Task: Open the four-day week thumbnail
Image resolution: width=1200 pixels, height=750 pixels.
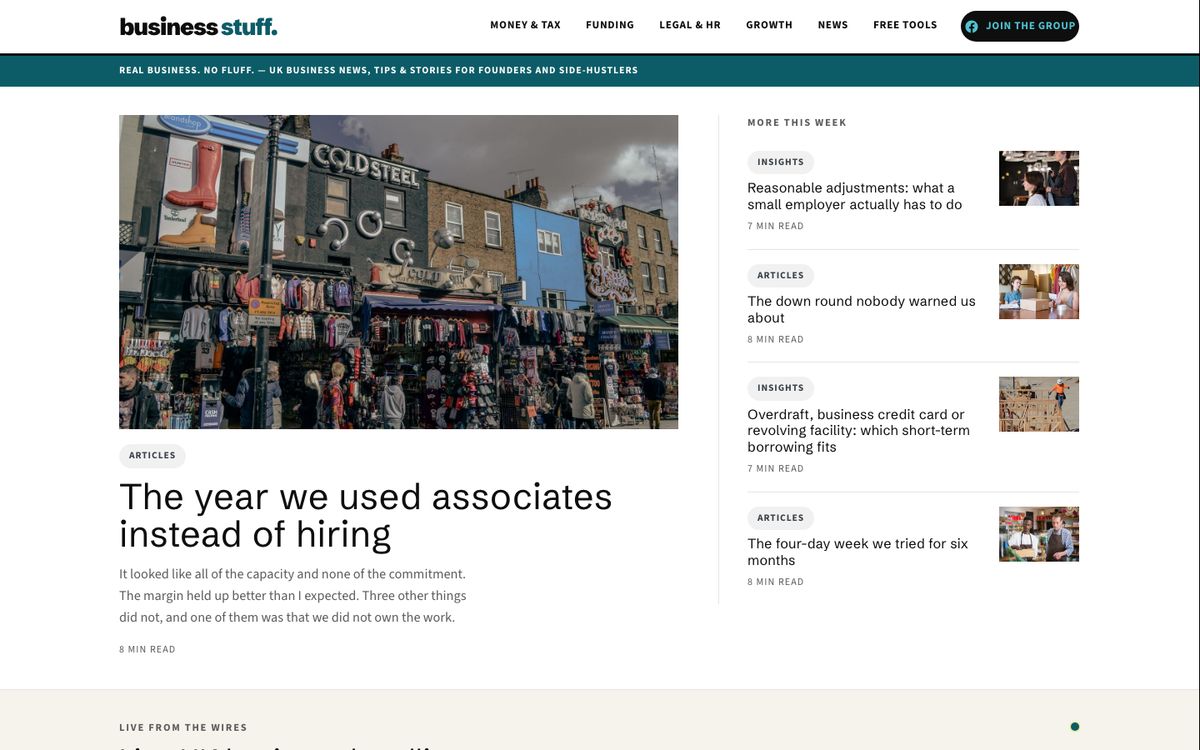Action: (1039, 534)
